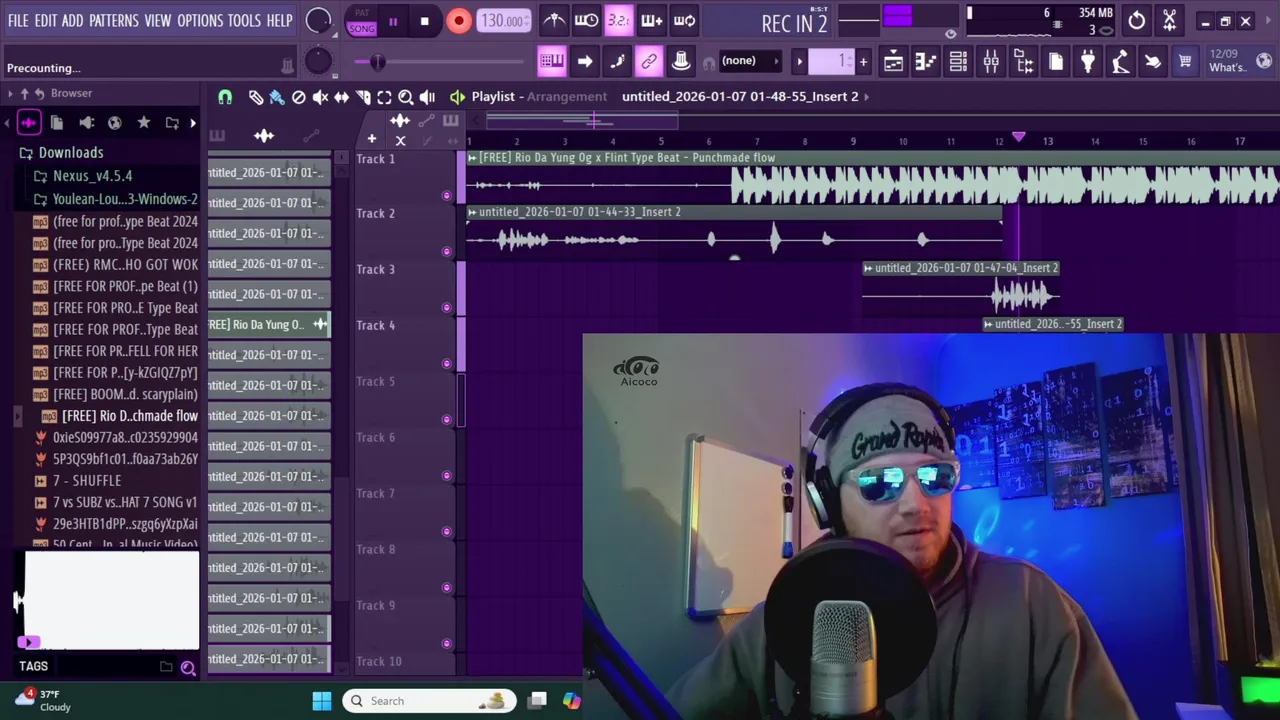Open the PATTERNS menu
1280x720 pixels.
coord(114,20)
